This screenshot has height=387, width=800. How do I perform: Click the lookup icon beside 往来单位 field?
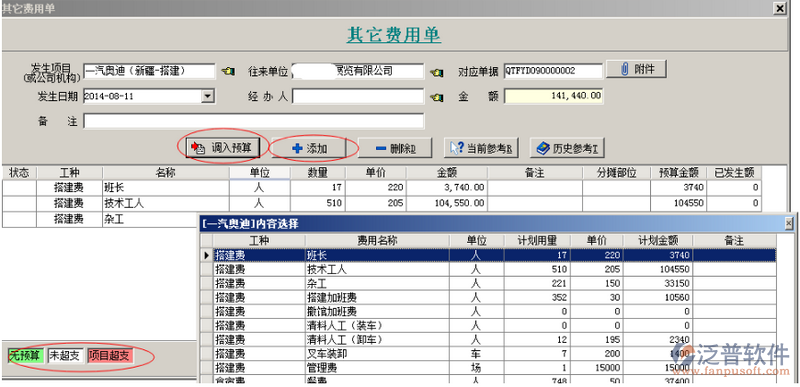click(436, 72)
